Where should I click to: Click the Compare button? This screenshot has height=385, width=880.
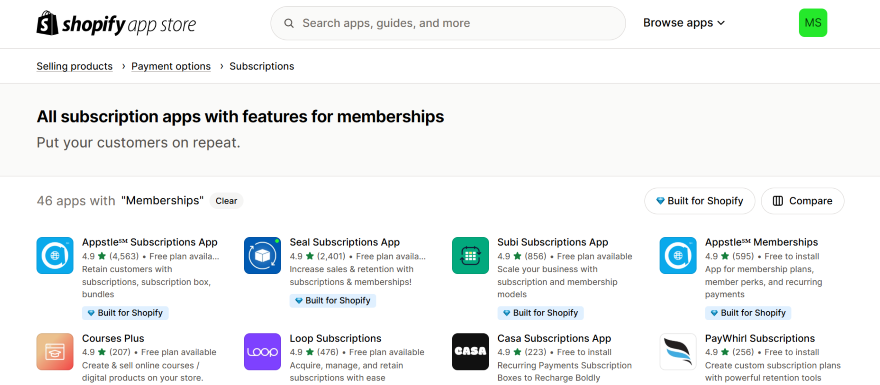coord(803,201)
